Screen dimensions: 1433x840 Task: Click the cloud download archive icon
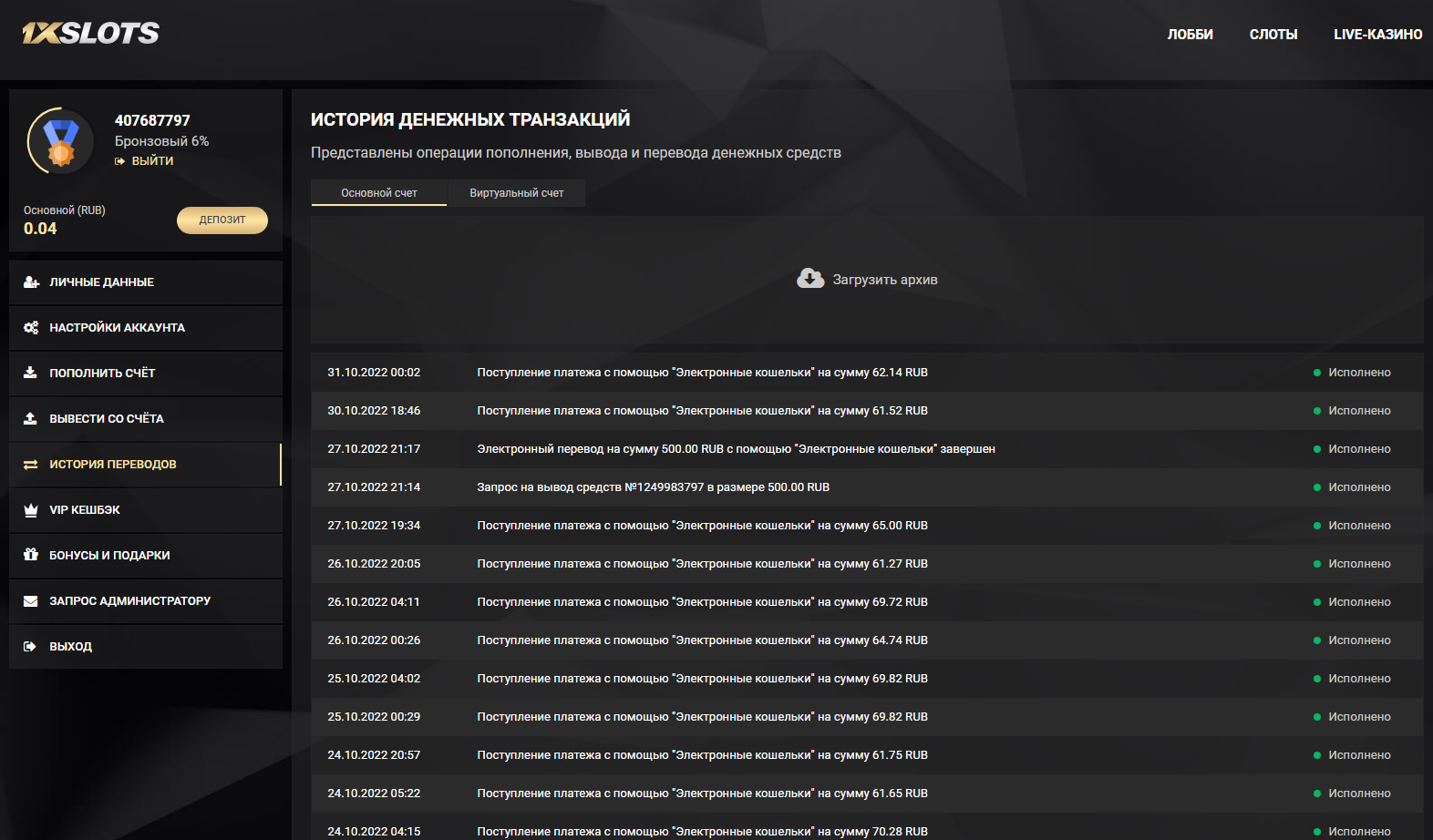point(810,279)
